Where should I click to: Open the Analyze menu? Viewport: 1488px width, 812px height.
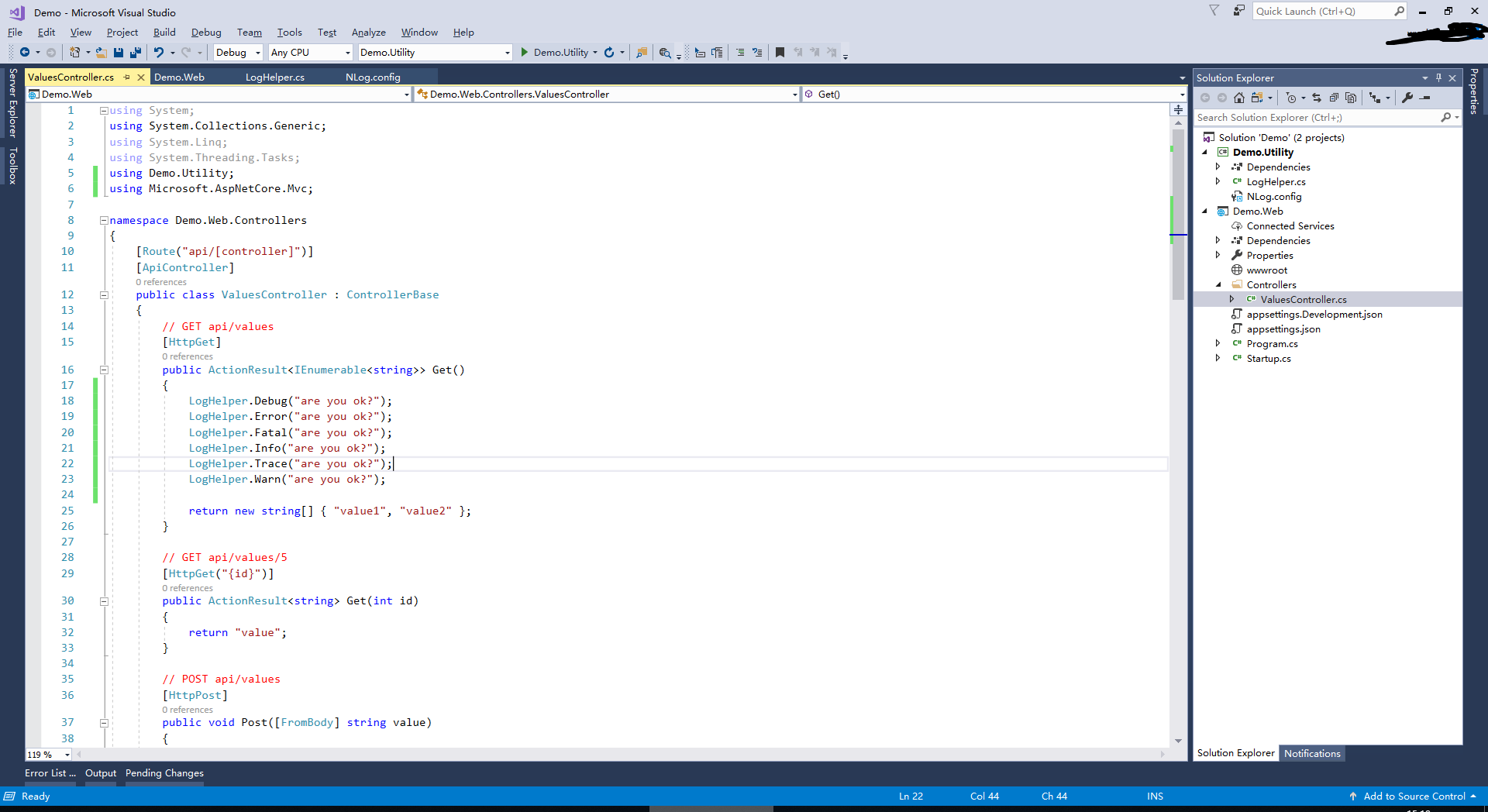click(368, 33)
